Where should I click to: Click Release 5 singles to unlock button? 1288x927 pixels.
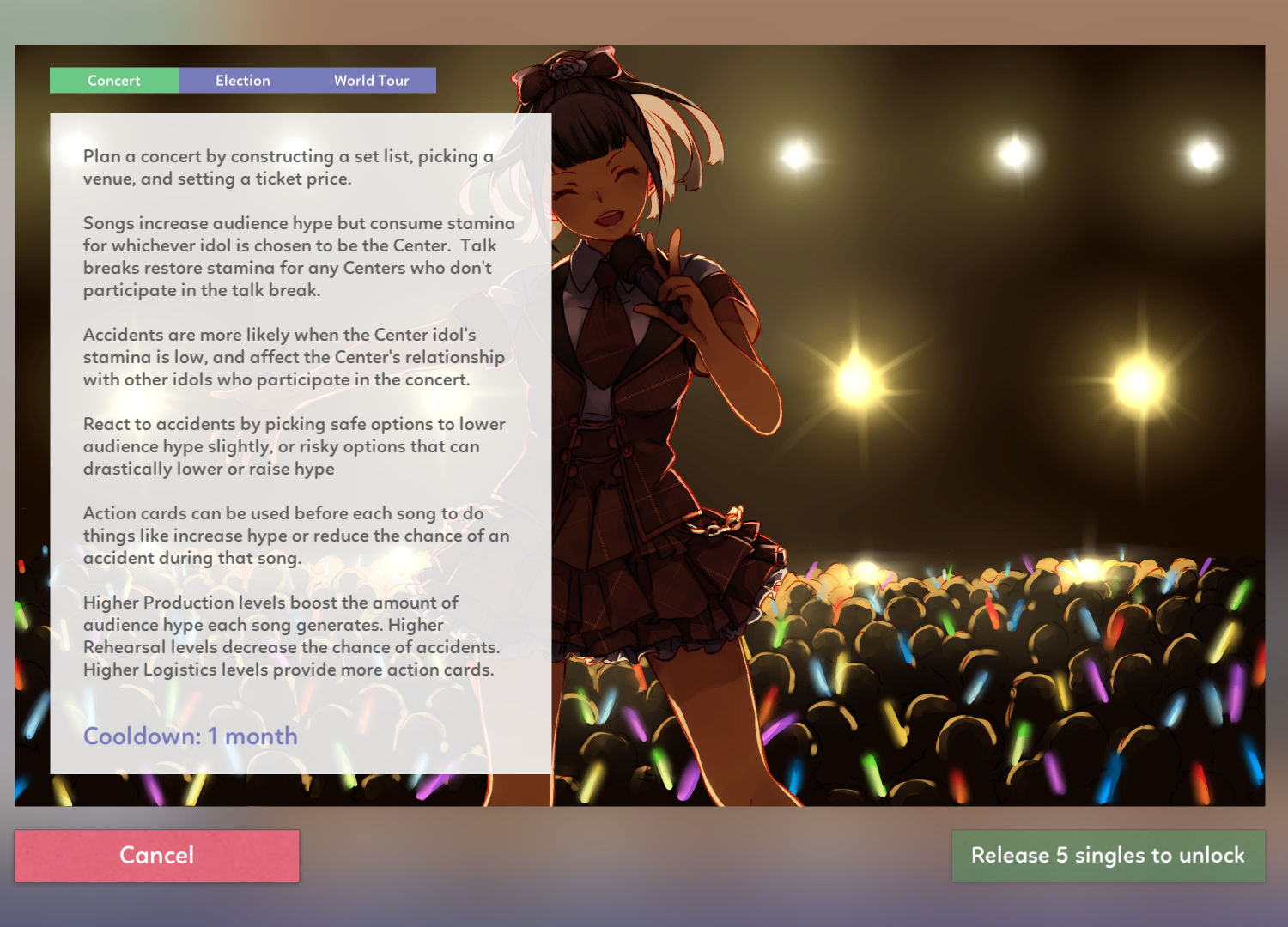[x=1109, y=856]
